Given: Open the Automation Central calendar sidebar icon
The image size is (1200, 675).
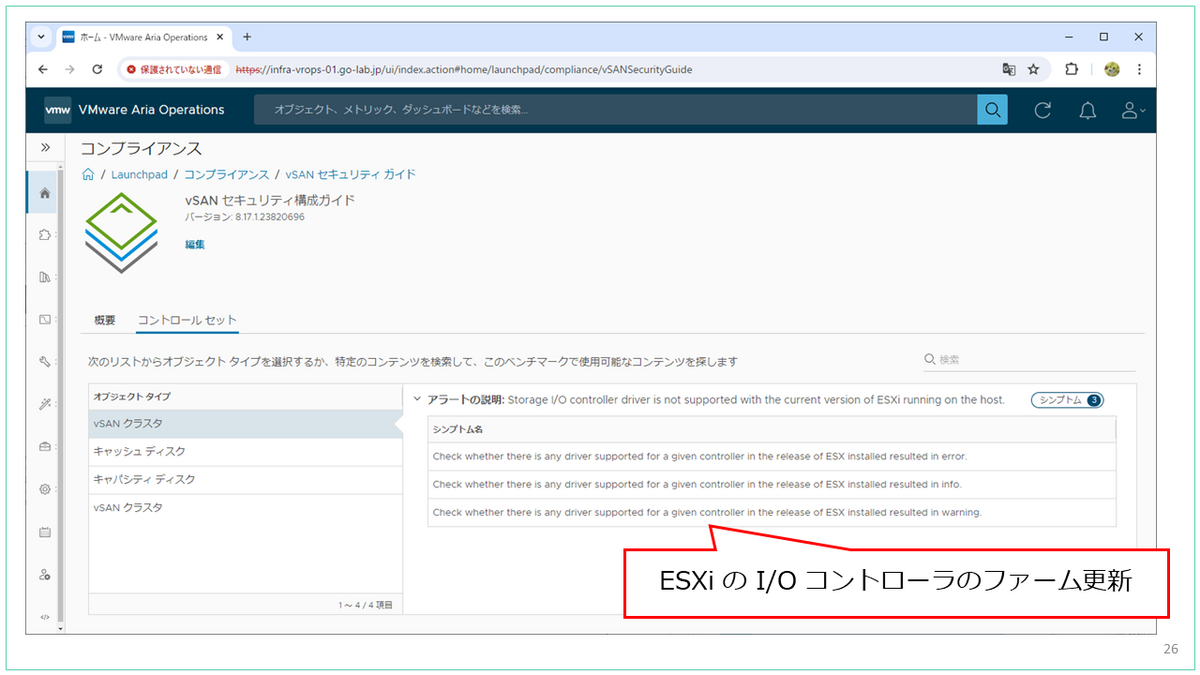Looking at the screenshot, I should tap(45, 532).
